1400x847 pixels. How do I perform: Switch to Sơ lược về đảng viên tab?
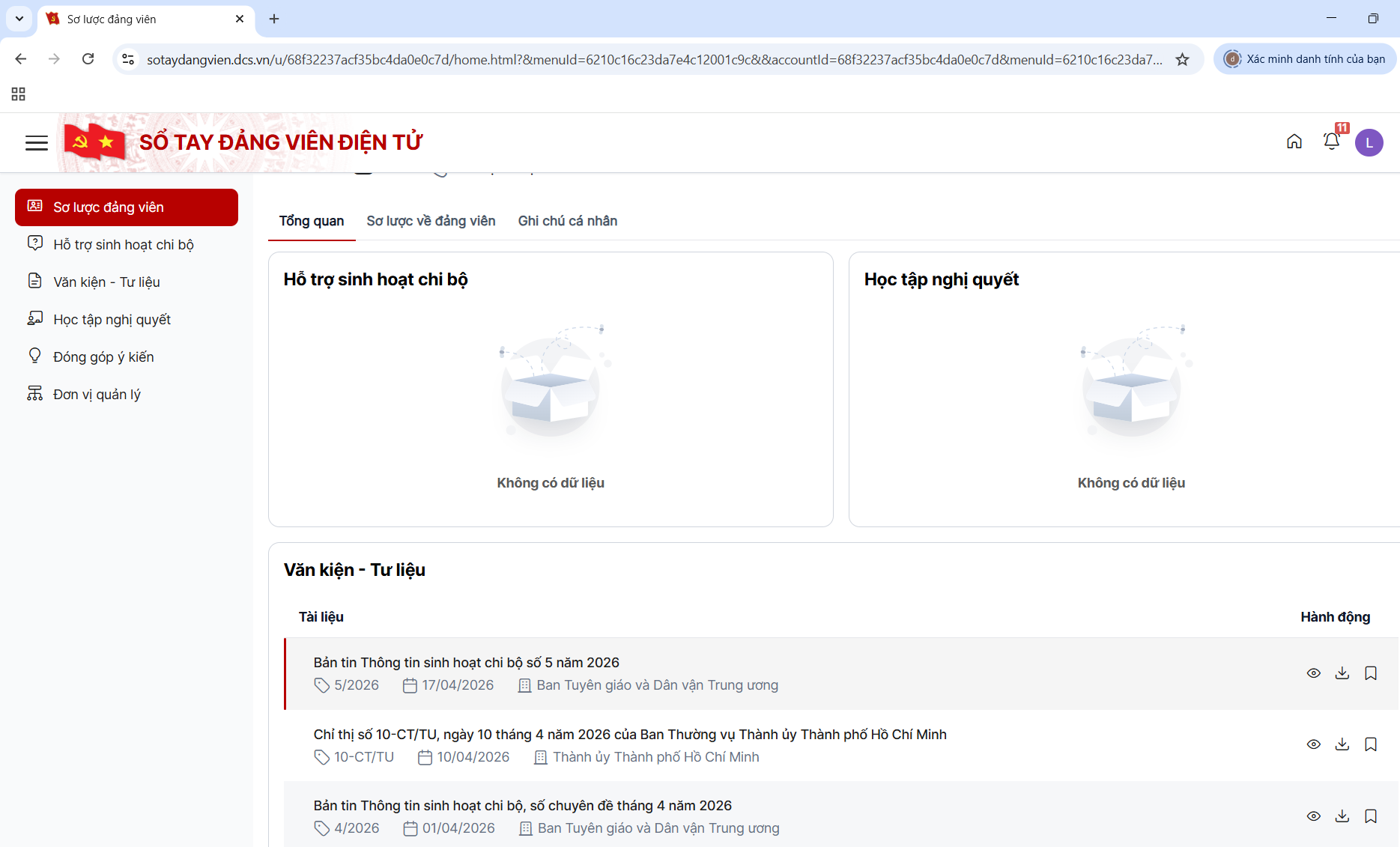[431, 221]
